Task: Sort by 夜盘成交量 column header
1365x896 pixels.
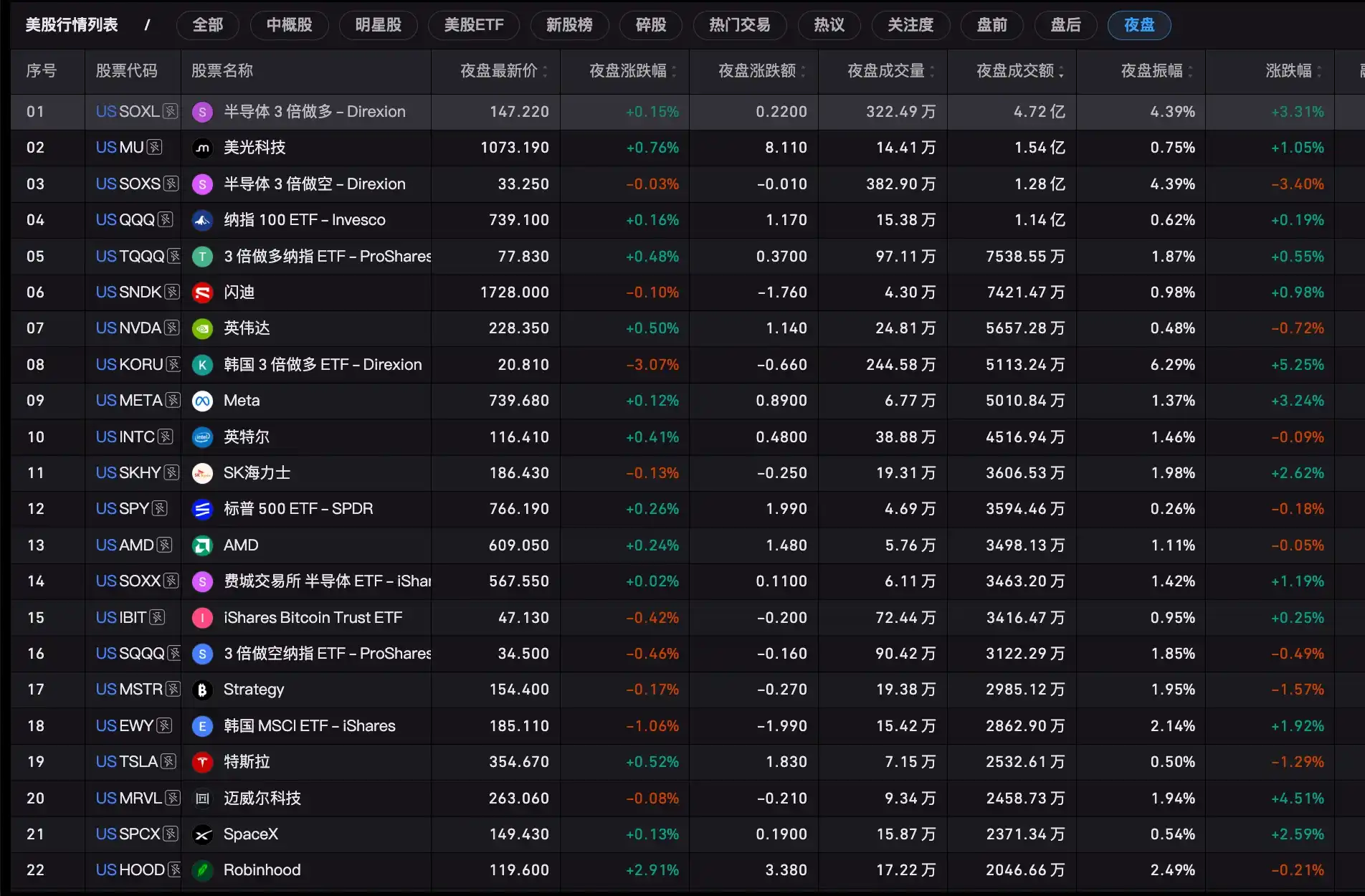Action: 890,71
